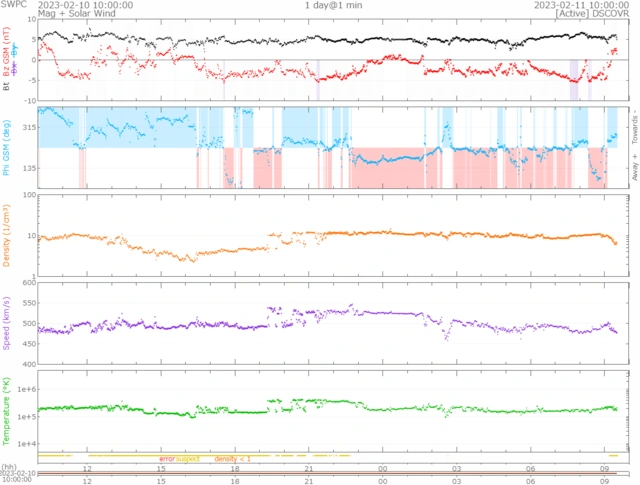Click the 21 hour tick on time axis
This screenshot has height=485, width=640.
click(x=309, y=467)
